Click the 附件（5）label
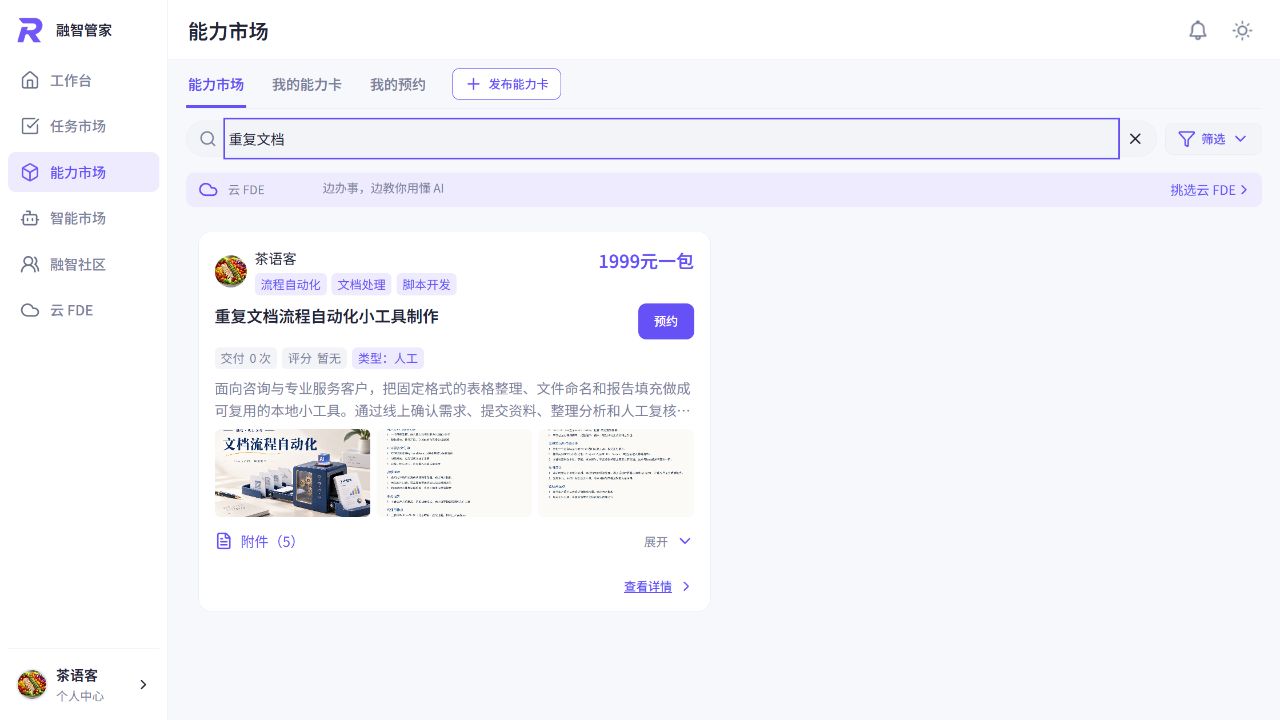Viewport: 1280px width, 720px height. 269,541
